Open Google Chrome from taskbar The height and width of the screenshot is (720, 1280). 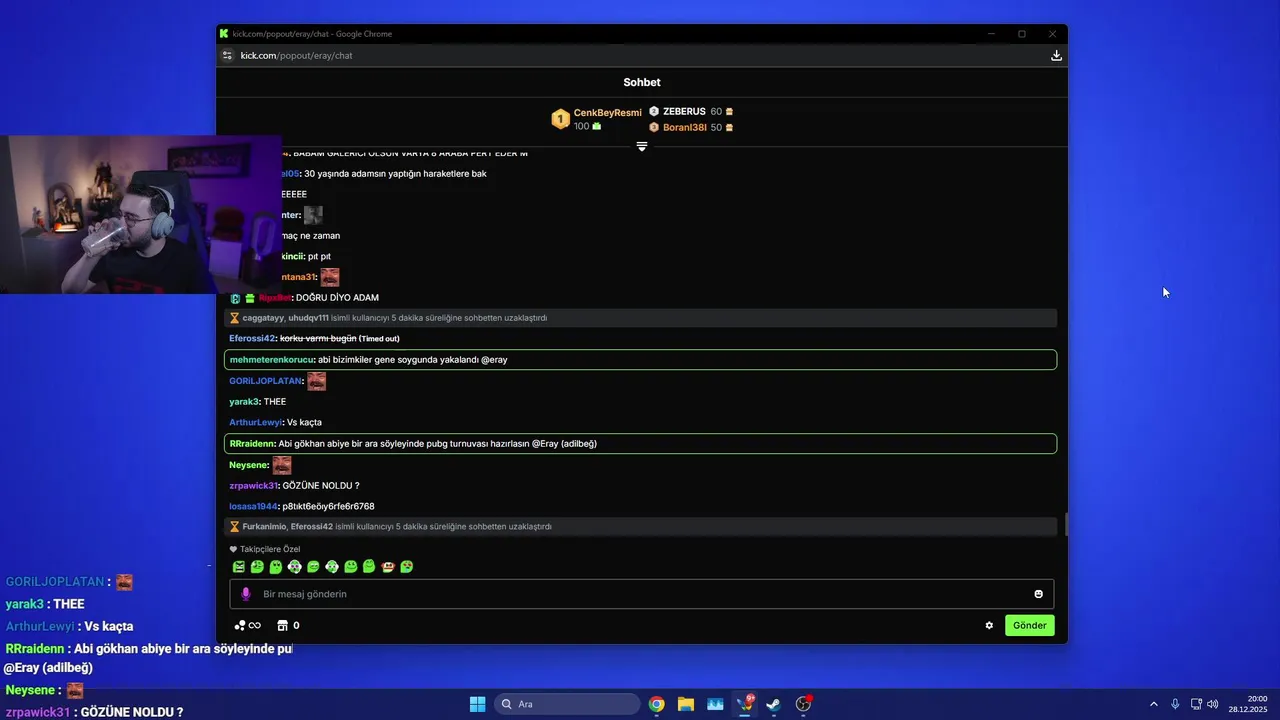[x=656, y=704]
